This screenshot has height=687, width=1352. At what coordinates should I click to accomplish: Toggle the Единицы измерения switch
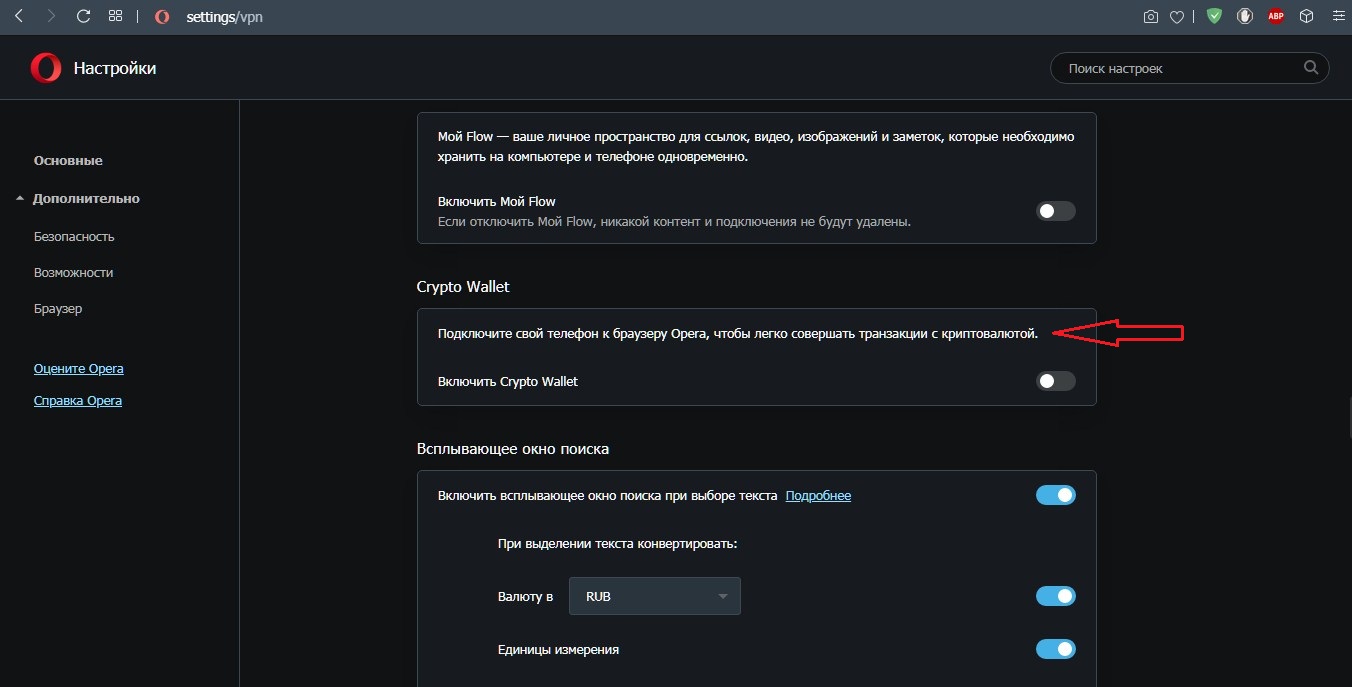1056,649
